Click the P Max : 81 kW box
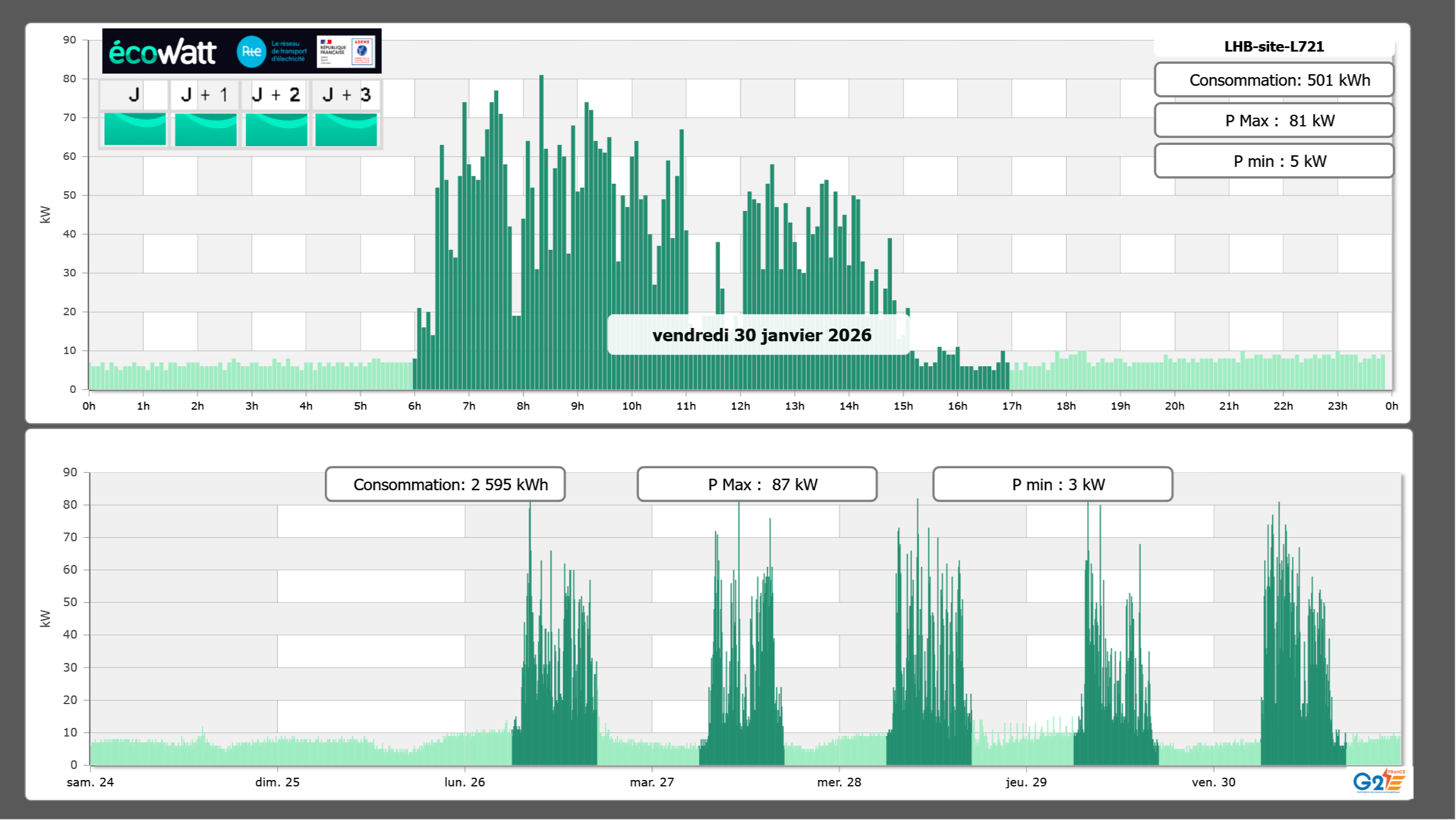 tap(1274, 121)
